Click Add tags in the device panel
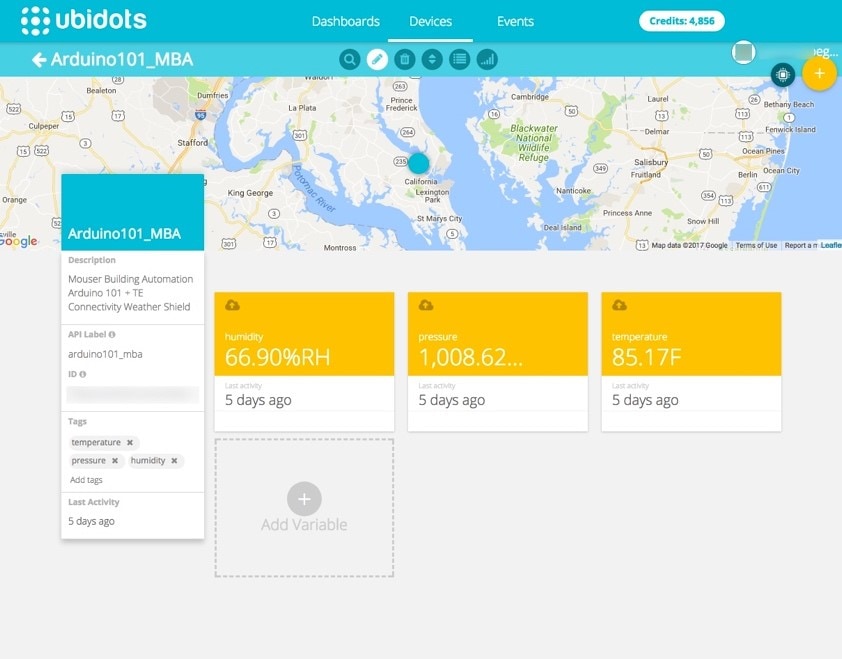This screenshot has width=842, height=659. click(89, 479)
